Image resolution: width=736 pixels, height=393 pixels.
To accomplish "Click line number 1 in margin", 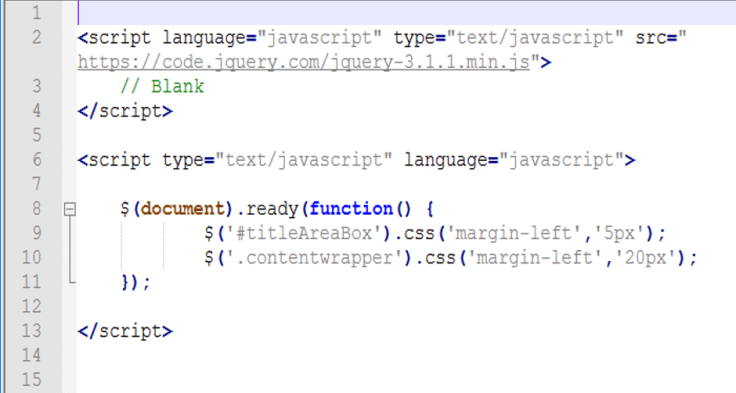I will pyautogui.click(x=37, y=13).
